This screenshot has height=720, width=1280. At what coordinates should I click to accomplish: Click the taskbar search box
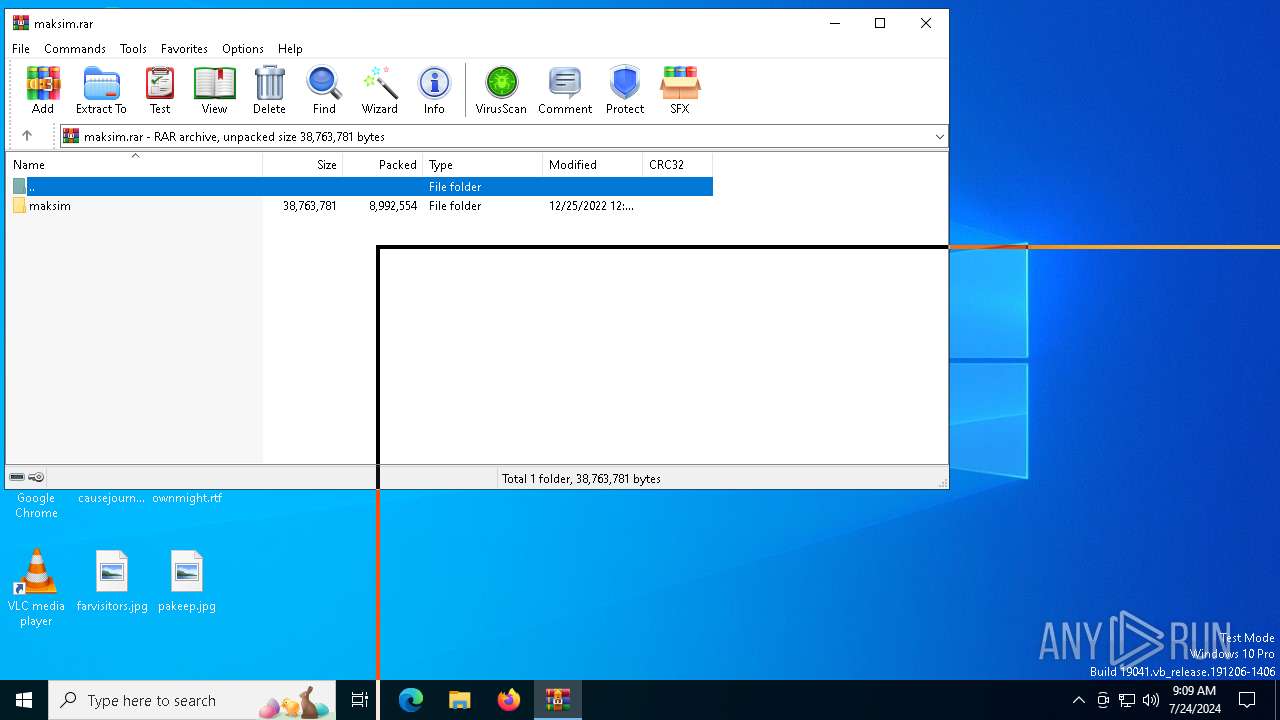coord(193,700)
